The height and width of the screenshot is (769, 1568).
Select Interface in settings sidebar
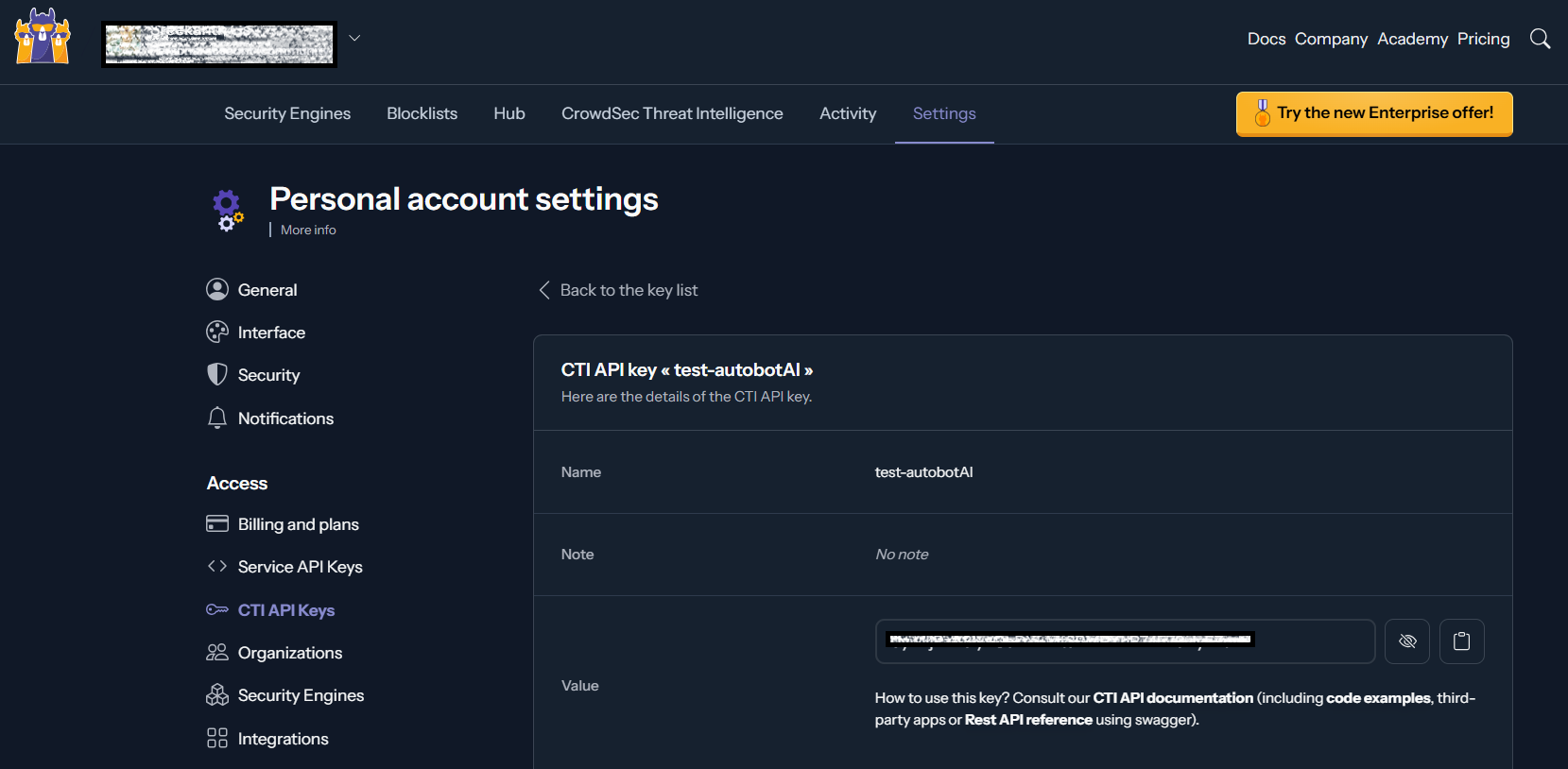coord(271,333)
